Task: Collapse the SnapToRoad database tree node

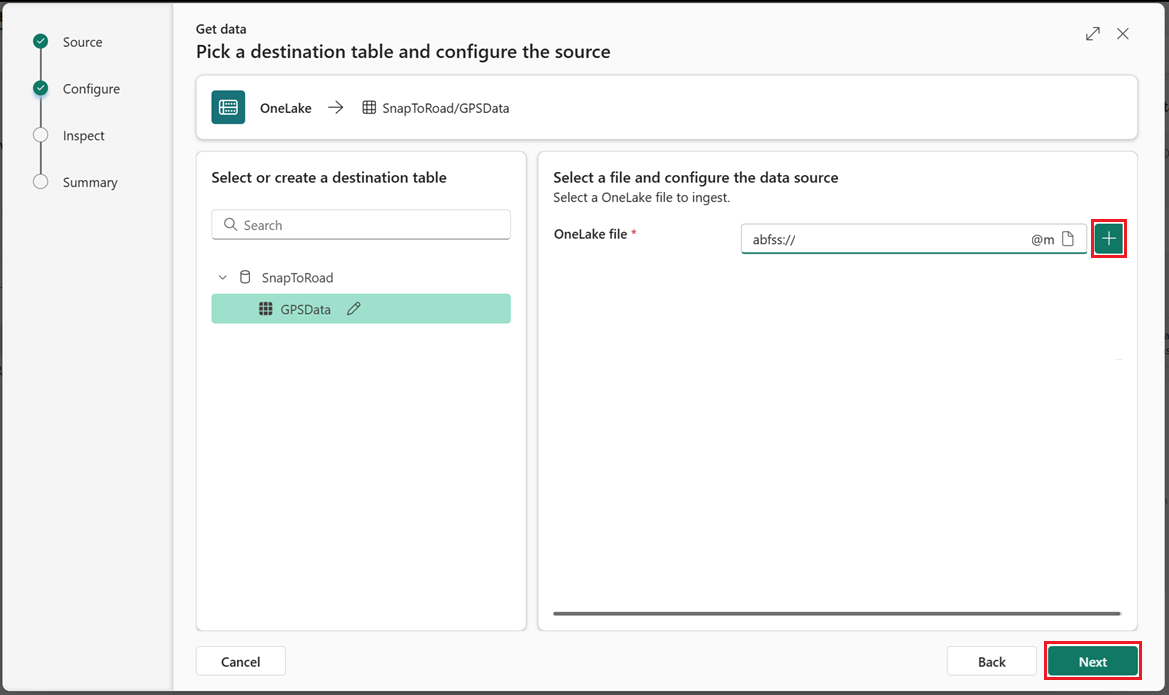Action: point(222,277)
